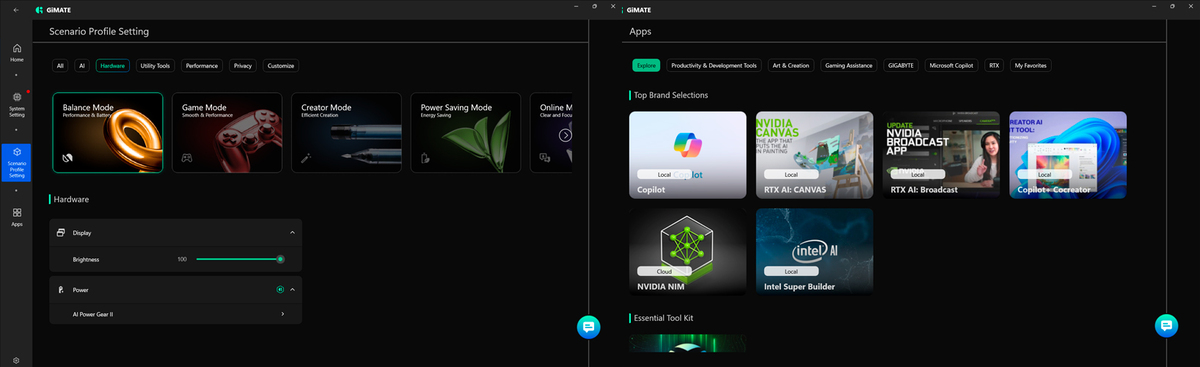This screenshot has width=1200, height=367.
Task: Open My Favorites apps tab
Action: [1031, 66]
